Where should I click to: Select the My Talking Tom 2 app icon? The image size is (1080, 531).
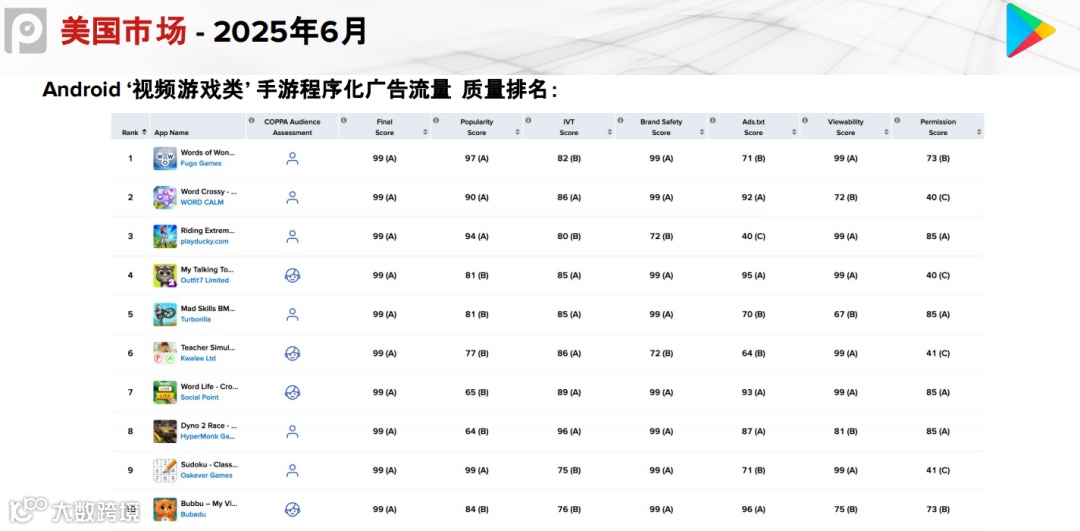point(165,275)
